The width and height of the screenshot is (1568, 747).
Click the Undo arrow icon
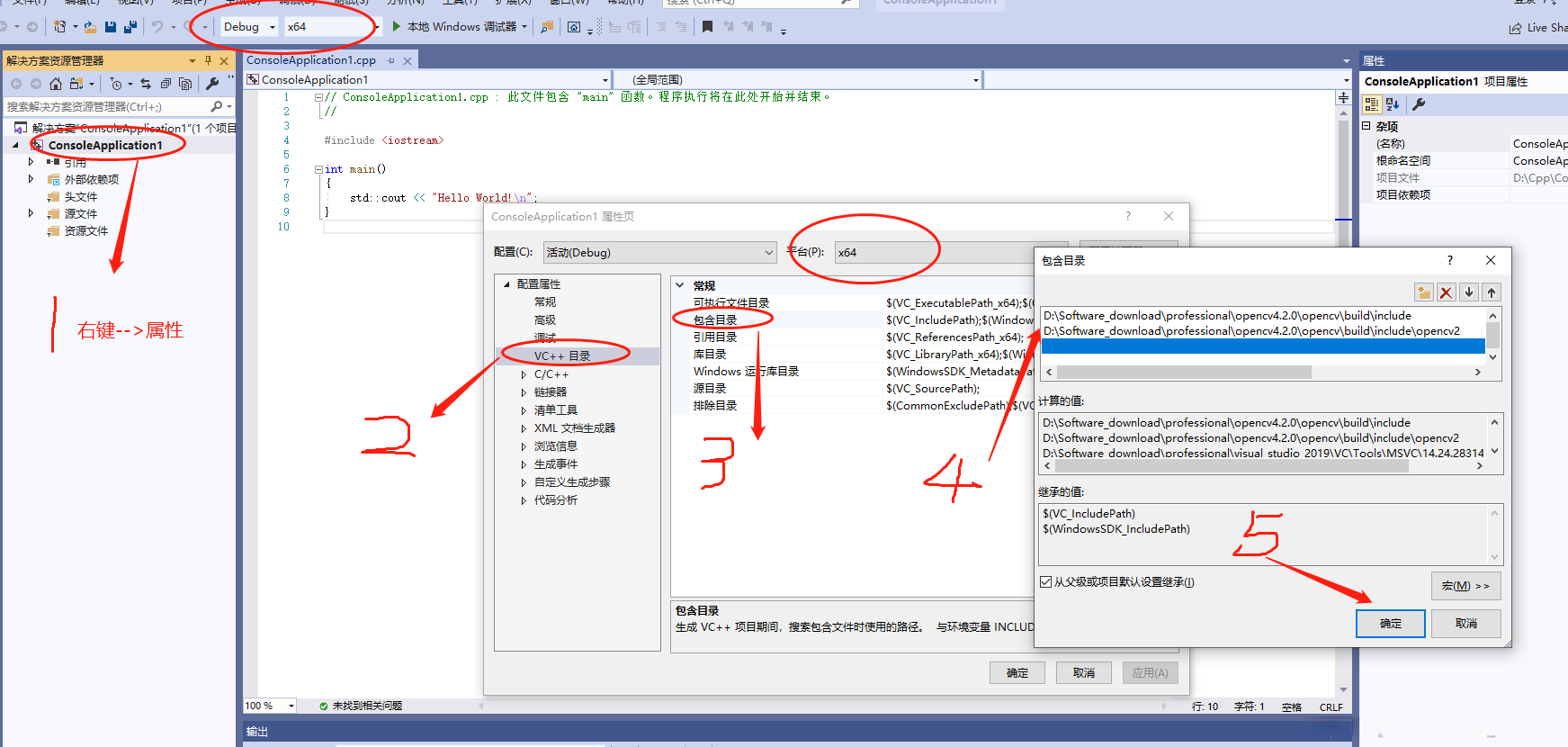[157, 27]
